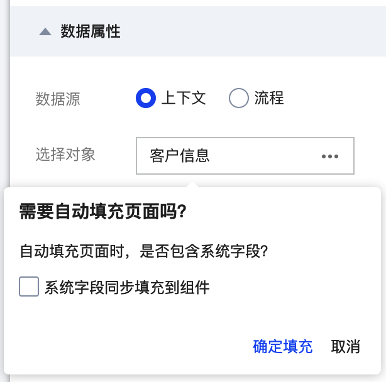Click the popover arrow below 客户信息 field

[191, 184]
